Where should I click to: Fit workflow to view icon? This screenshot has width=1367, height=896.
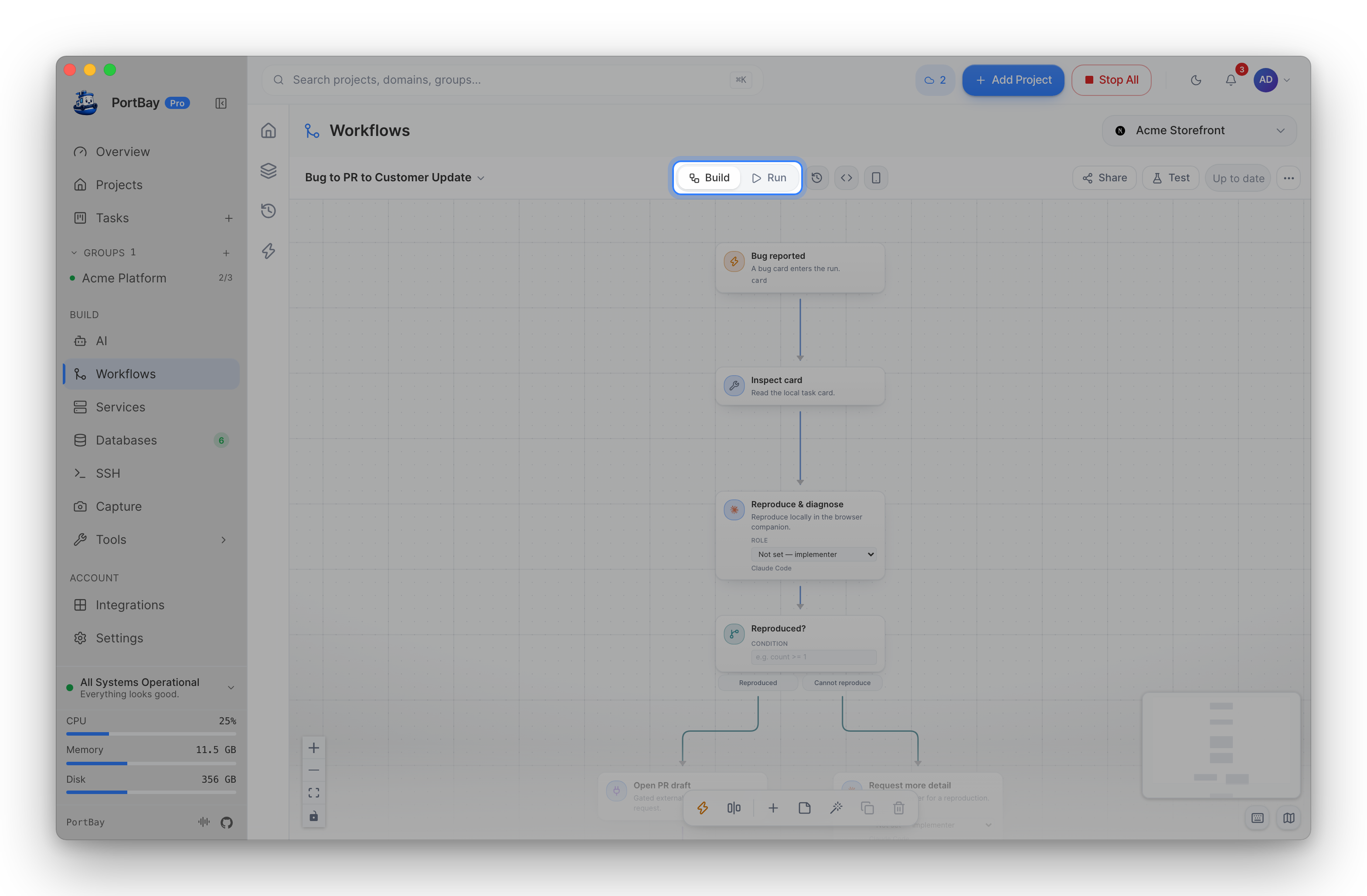[x=313, y=793]
